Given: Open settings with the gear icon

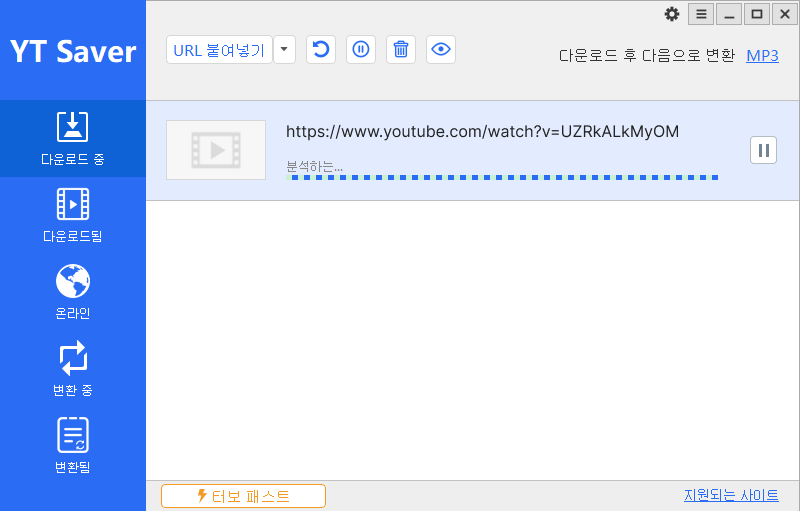Looking at the screenshot, I should pos(672,14).
